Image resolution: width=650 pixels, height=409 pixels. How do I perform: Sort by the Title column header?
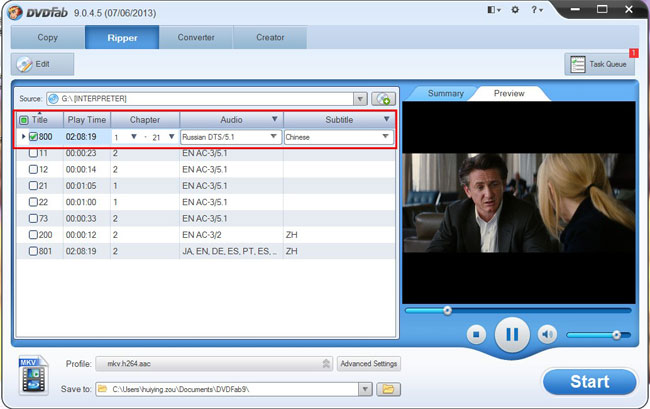click(x=40, y=120)
